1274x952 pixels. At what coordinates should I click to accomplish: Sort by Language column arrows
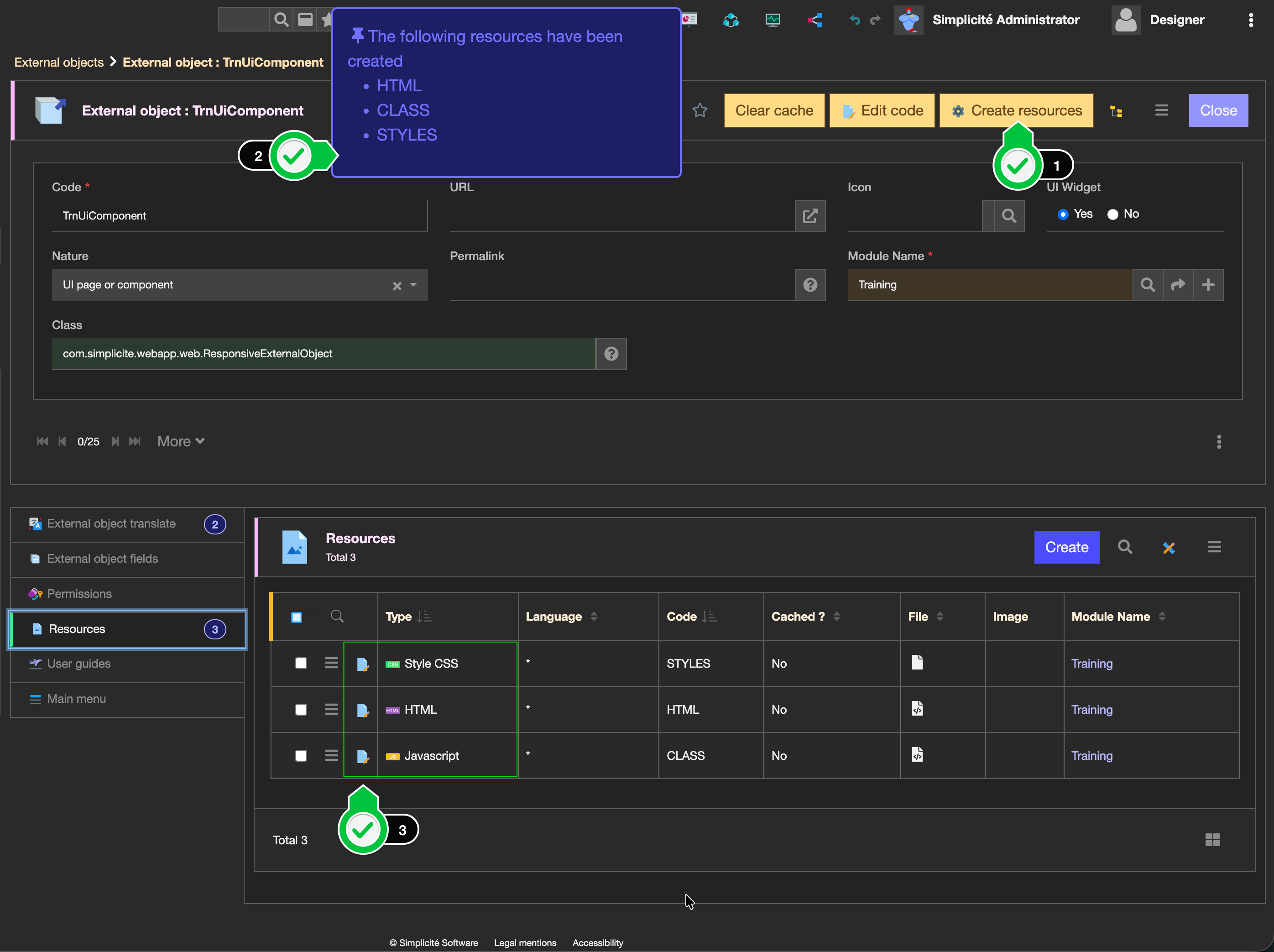point(594,616)
